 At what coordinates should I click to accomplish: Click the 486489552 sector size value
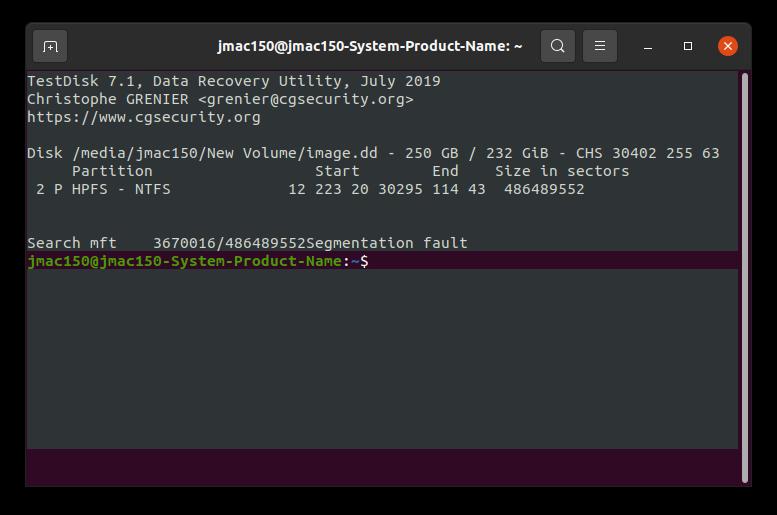pyautogui.click(x=544, y=189)
